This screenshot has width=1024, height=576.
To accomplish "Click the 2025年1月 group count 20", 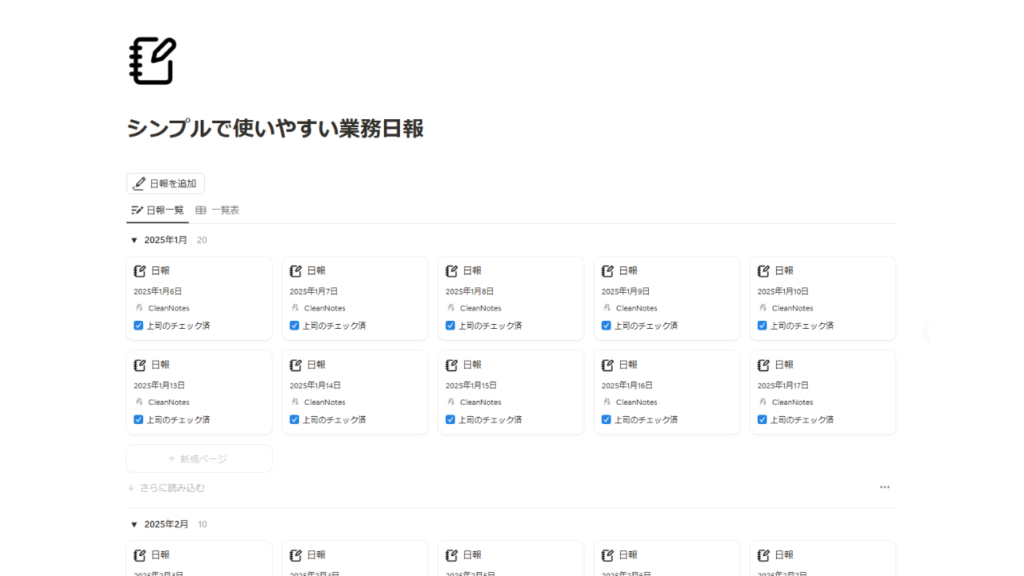I will (202, 240).
